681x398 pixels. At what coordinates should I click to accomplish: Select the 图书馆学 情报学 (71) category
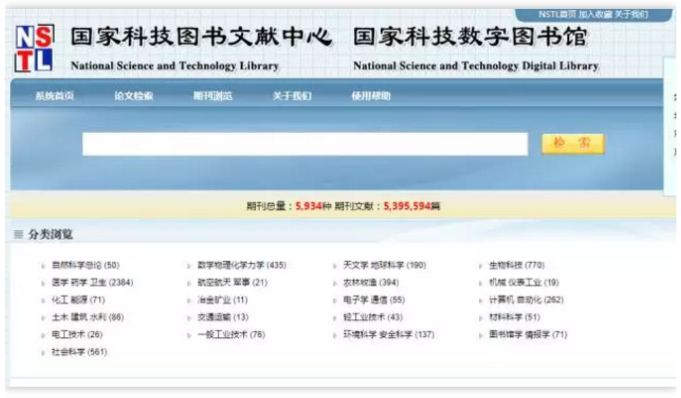click(x=528, y=335)
